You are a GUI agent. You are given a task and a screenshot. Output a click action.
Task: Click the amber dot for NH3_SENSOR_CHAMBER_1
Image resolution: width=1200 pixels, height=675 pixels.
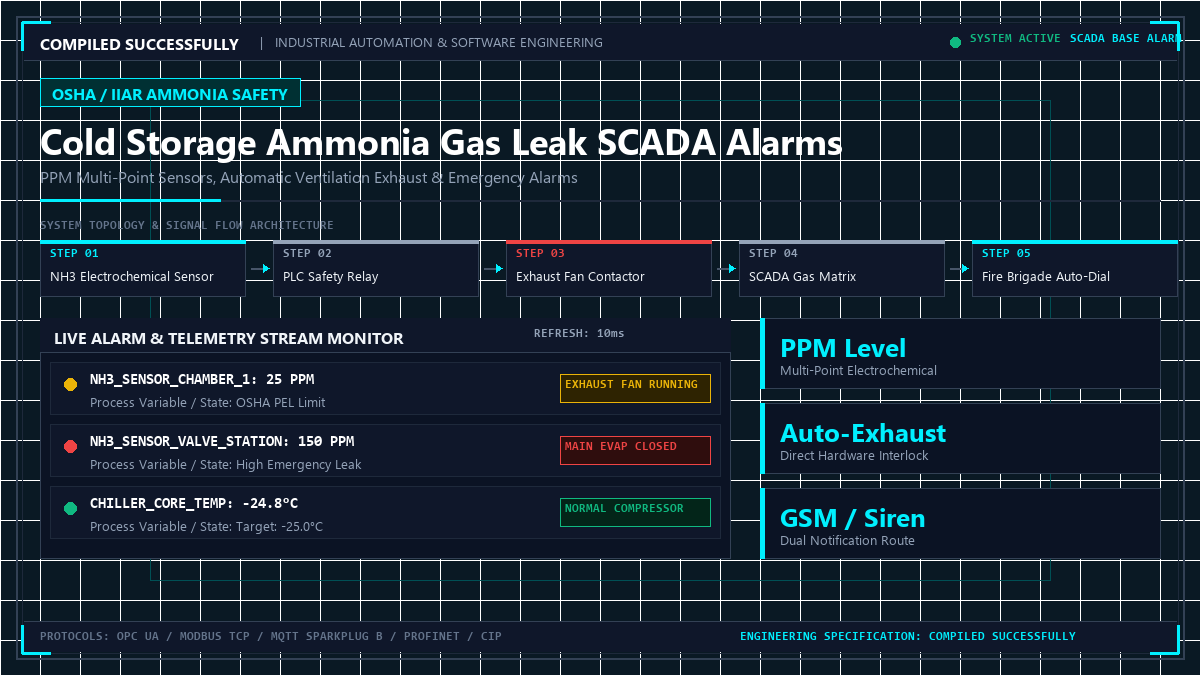[x=70, y=384]
